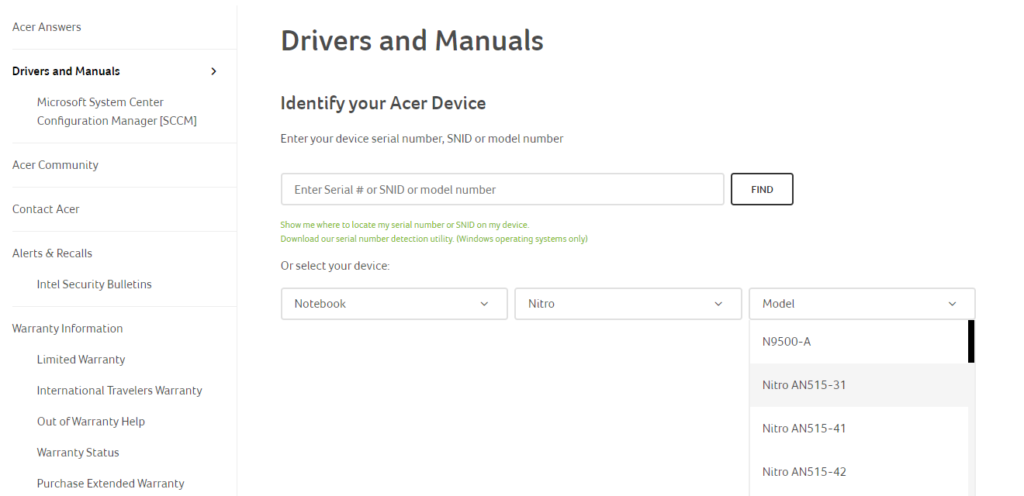The width and height of the screenshot is (1024, 496).
Task: Go to Acer Answers in sidebar
Action: [x=47, y=27]
